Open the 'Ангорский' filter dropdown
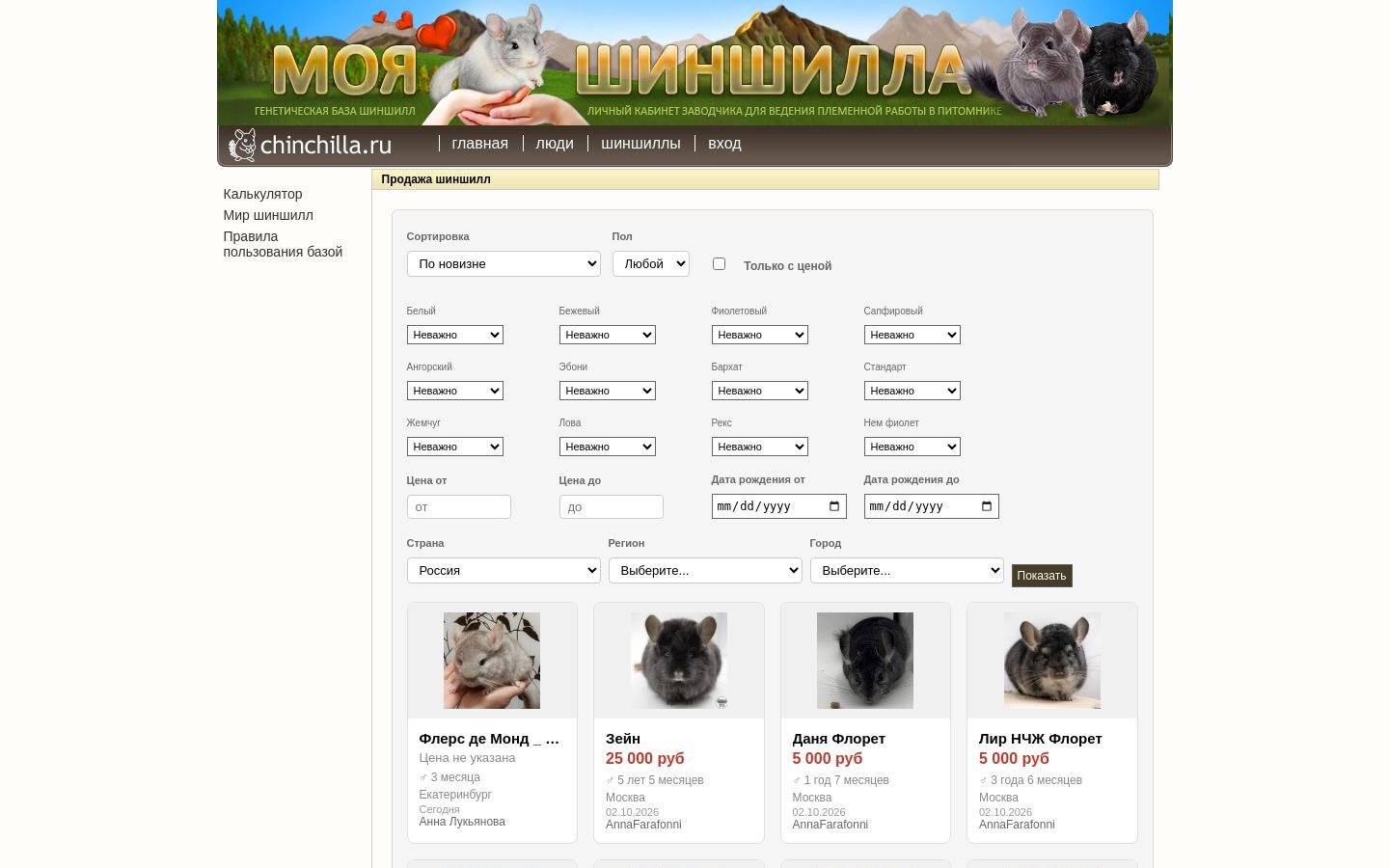Image resolution: width=1389 pixels, height=868 pixels. point(455,391)
